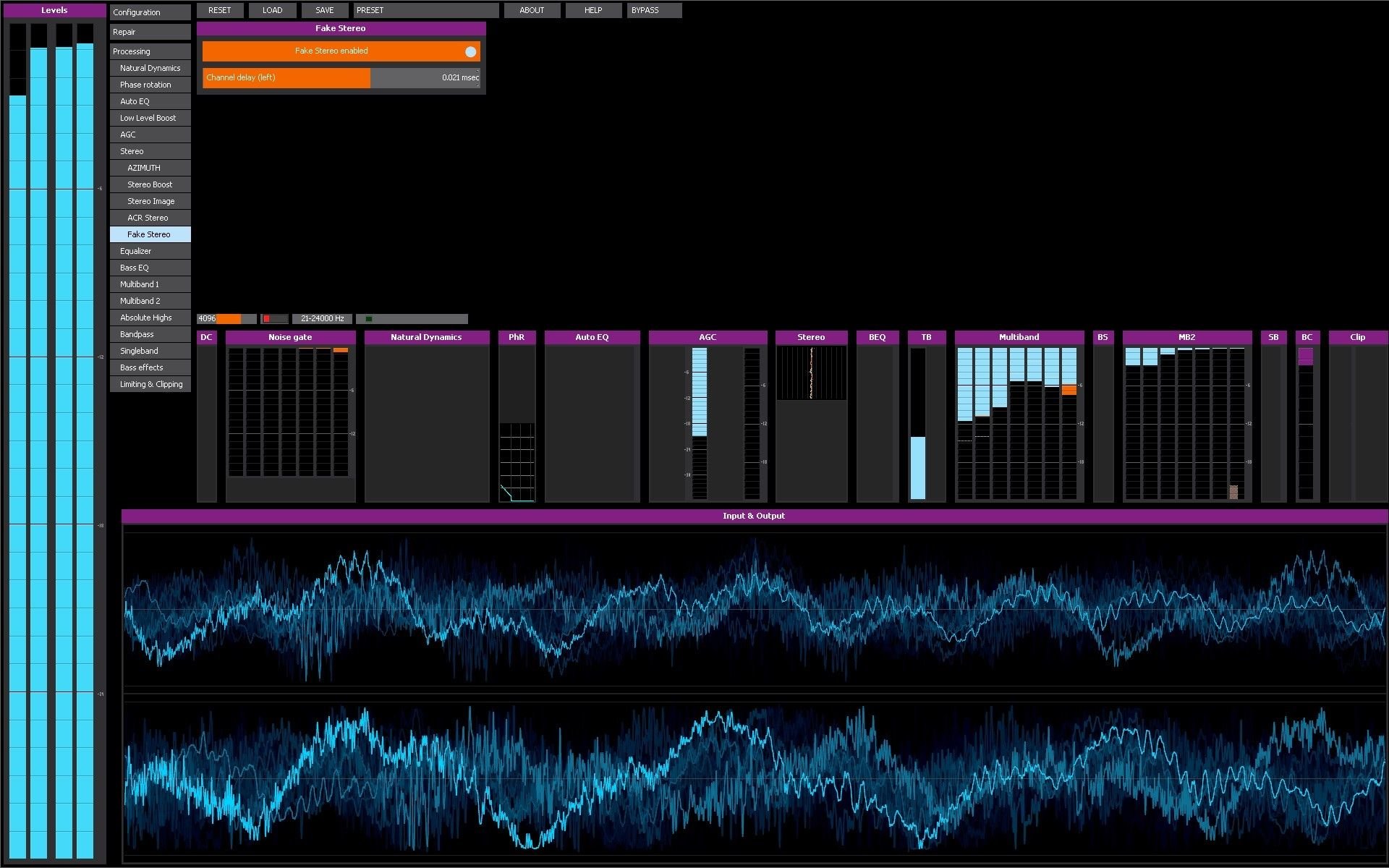Click the HELP button
The image size is (1389, 868).
(593, 11)
